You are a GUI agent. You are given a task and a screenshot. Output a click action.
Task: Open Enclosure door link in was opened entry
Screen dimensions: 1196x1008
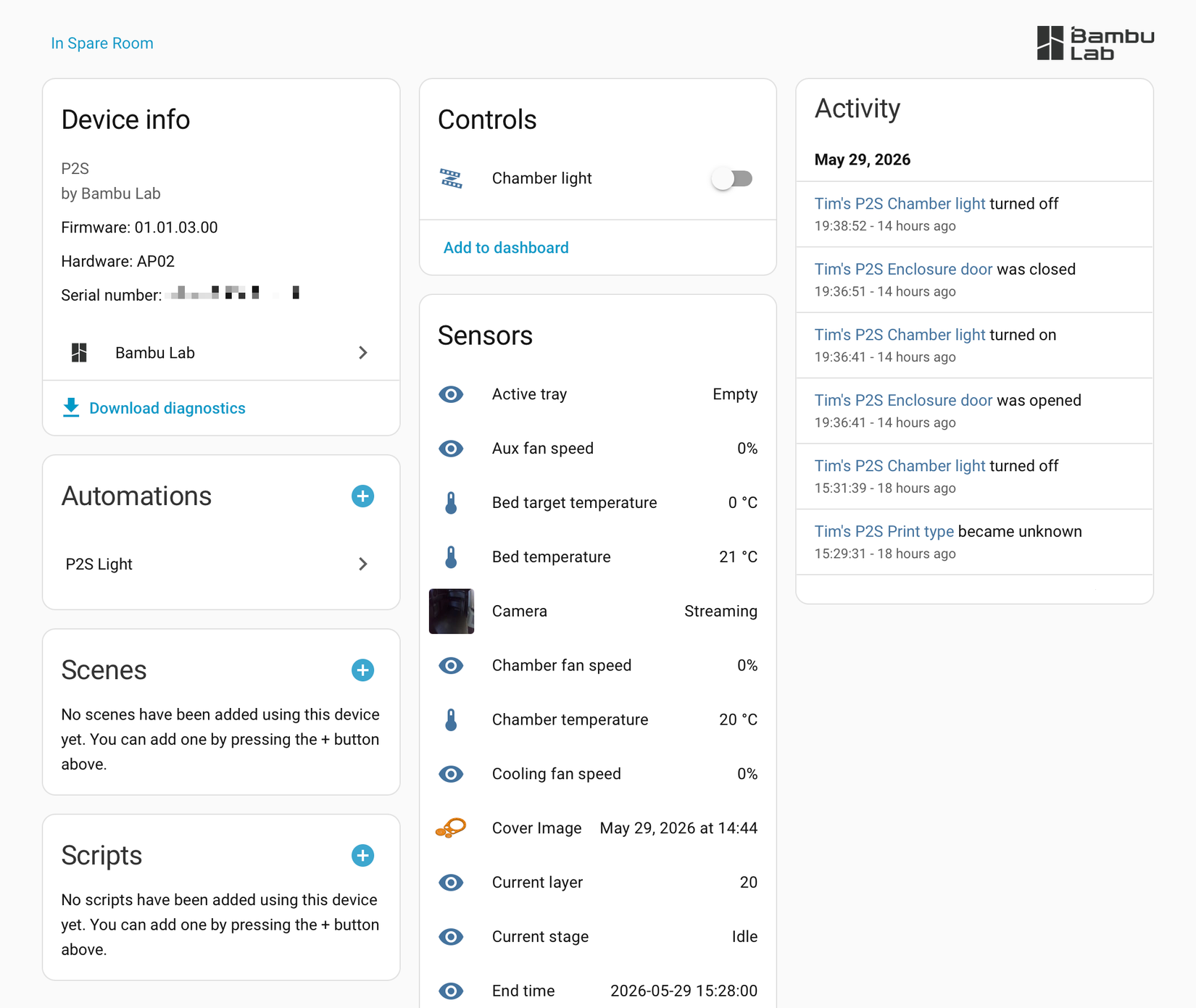903,401
